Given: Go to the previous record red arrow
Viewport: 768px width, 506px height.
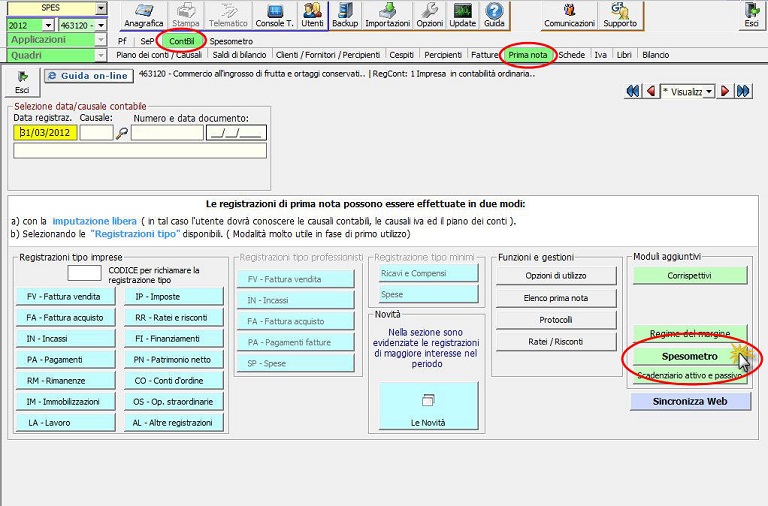Looking at the screenshot, I should 651,91.
